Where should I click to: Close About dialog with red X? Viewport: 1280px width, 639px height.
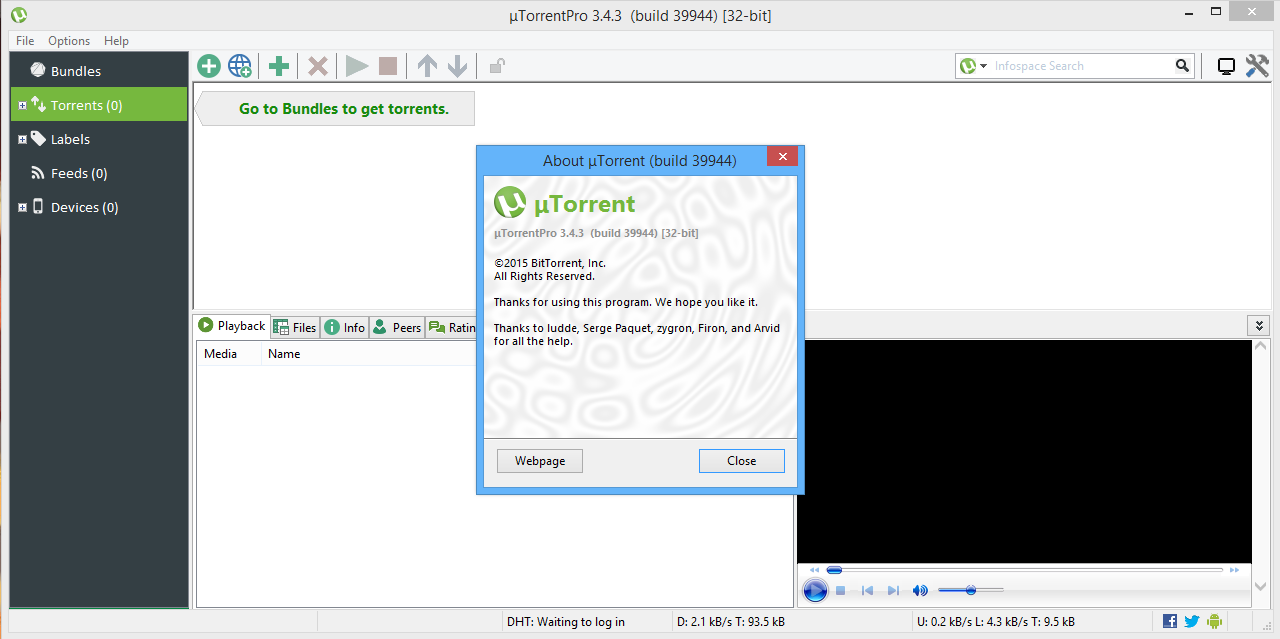pyautogui.click(x=782, y=157)
